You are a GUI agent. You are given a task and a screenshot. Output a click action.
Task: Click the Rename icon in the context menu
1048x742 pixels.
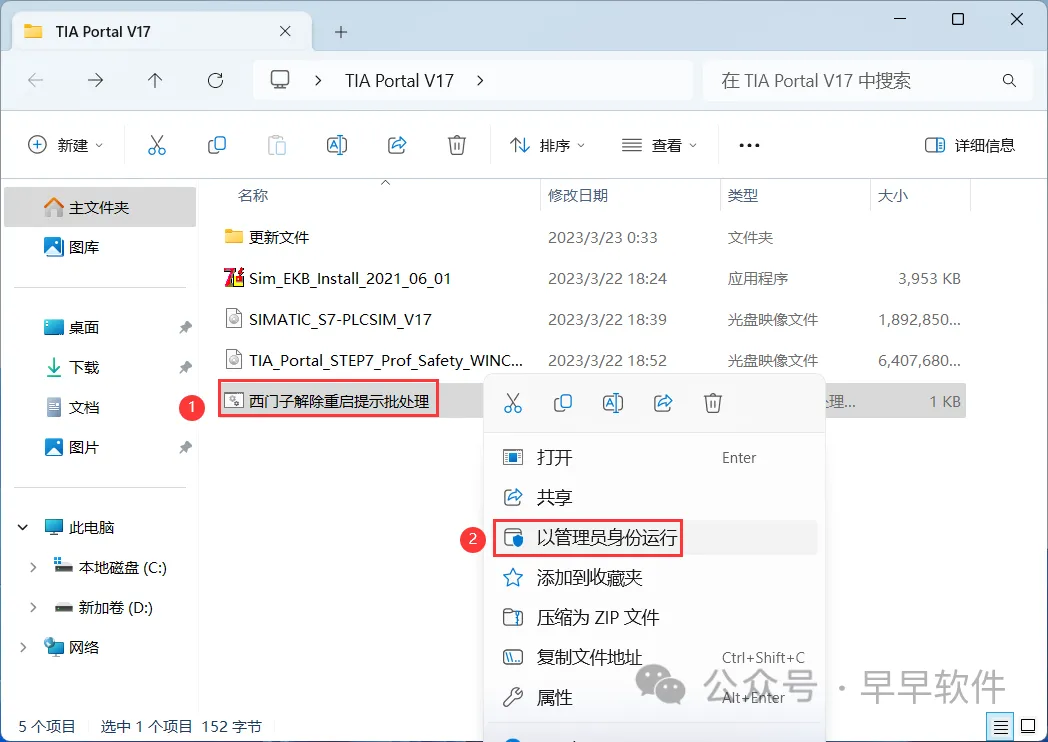pos(613,403)
